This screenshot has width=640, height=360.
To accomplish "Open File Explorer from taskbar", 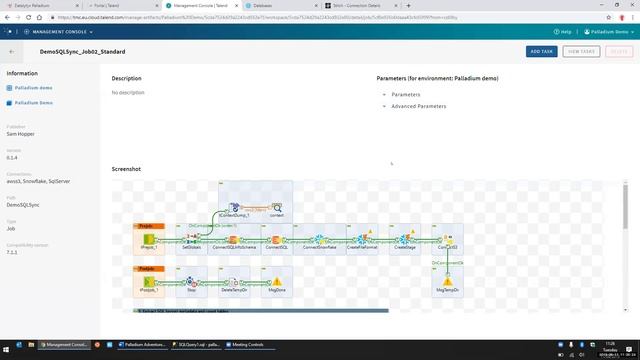I will [31, 344].
